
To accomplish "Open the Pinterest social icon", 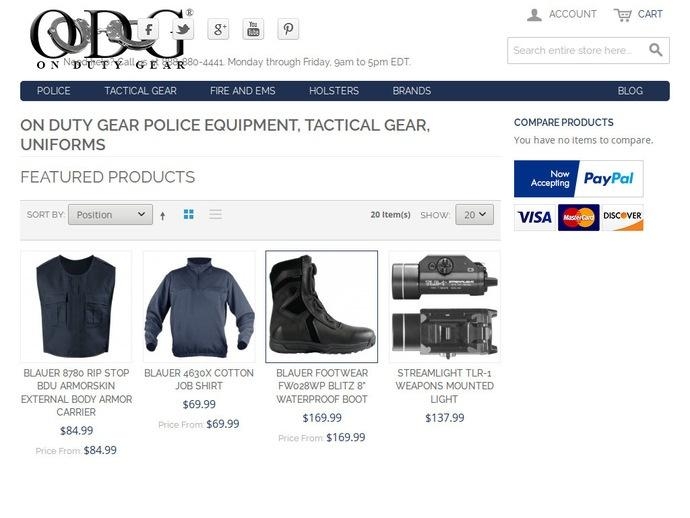I will click(288, 29).
